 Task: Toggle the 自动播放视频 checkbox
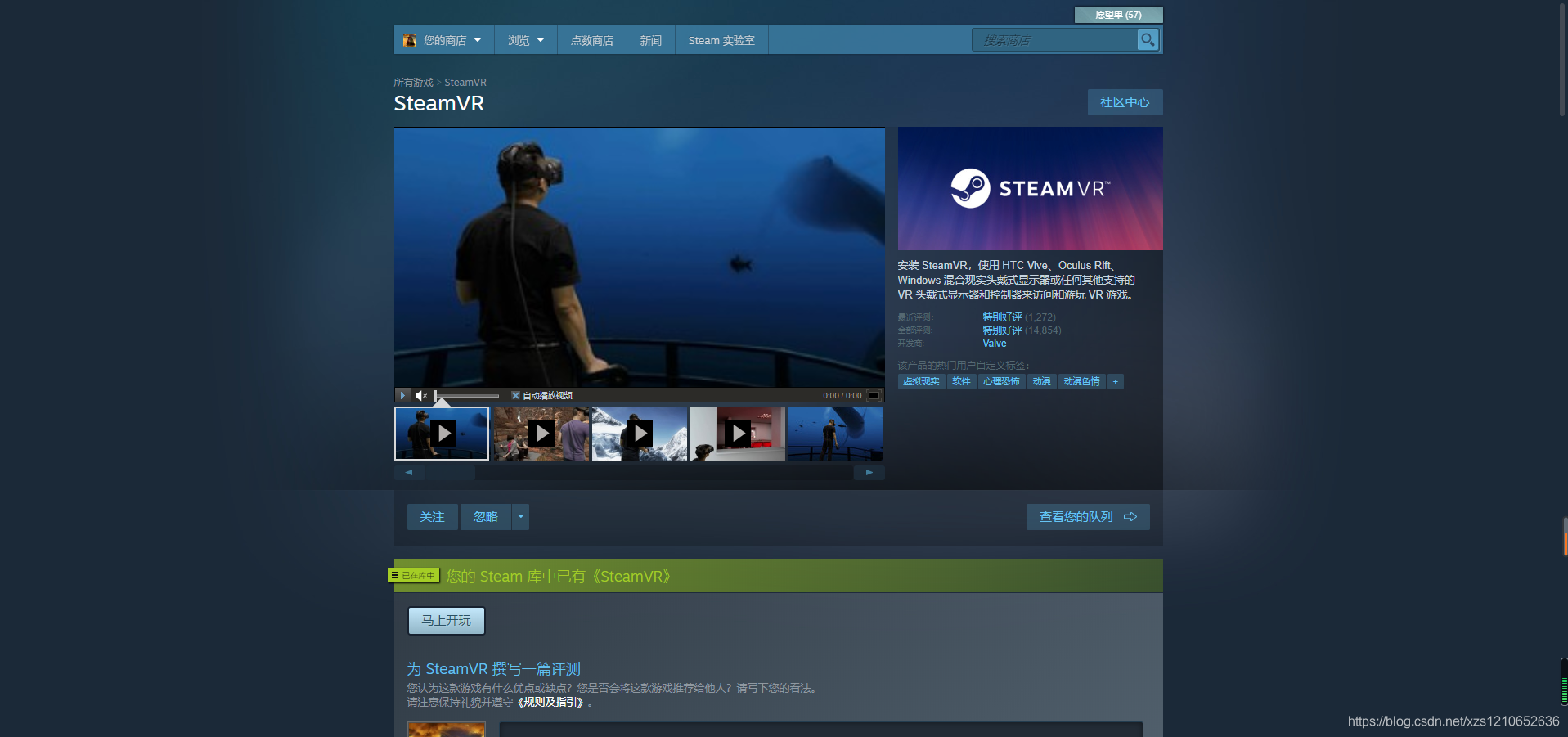(x=515, y=395)
